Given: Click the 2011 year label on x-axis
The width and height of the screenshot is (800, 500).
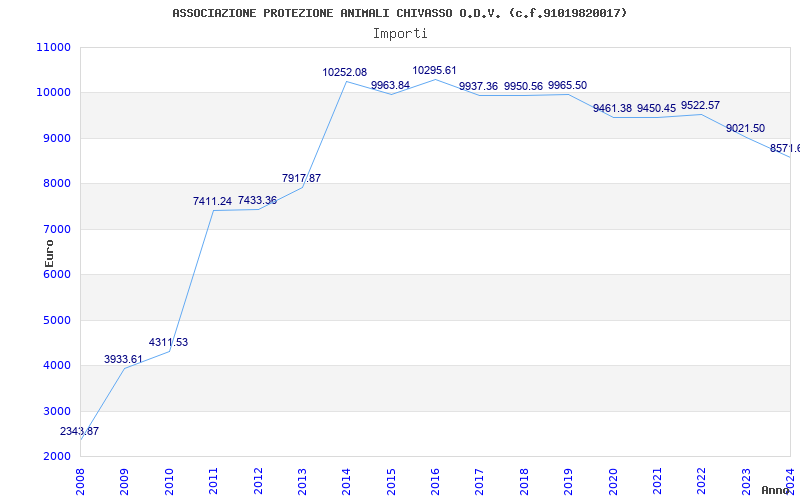Looking at the screenshot, I should point(213,481).
